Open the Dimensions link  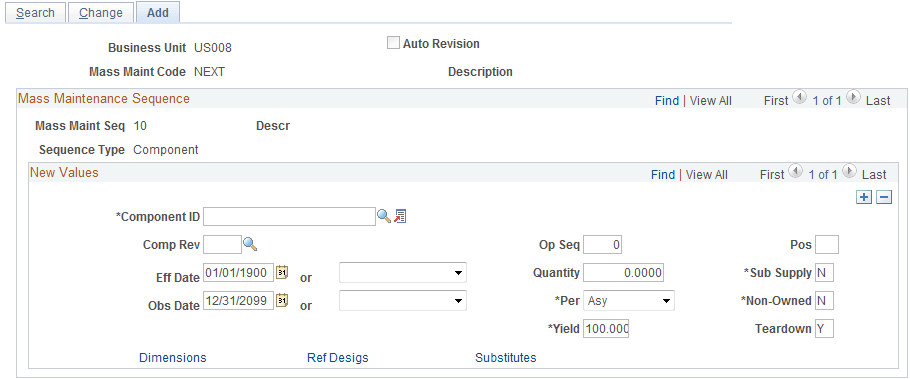point(173,358)
